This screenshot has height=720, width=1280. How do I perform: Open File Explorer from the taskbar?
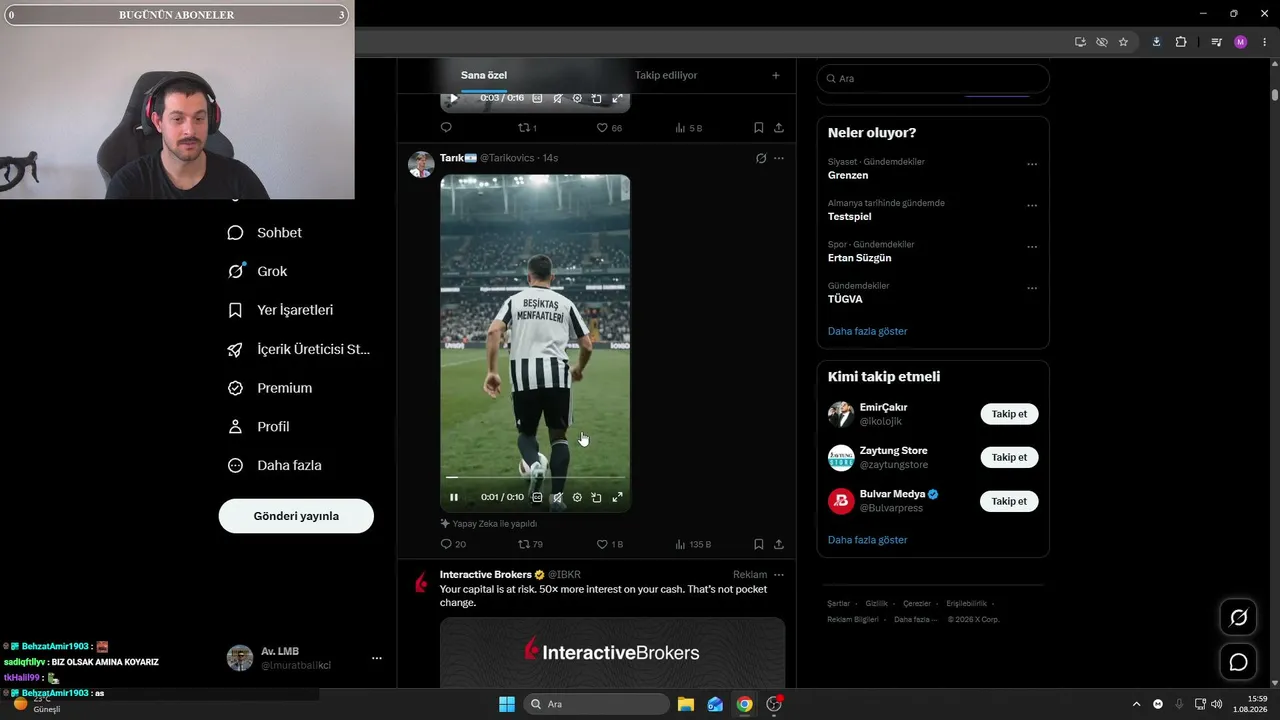(x=686, y=704)
